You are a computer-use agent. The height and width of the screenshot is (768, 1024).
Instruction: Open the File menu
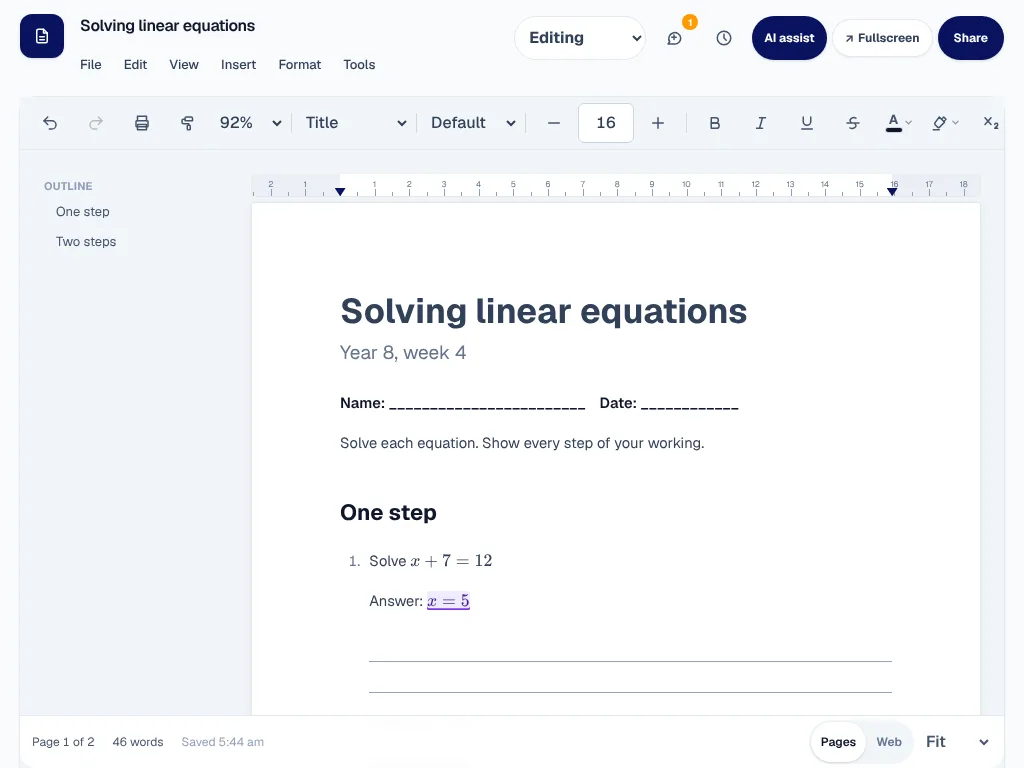pos(91,65)
